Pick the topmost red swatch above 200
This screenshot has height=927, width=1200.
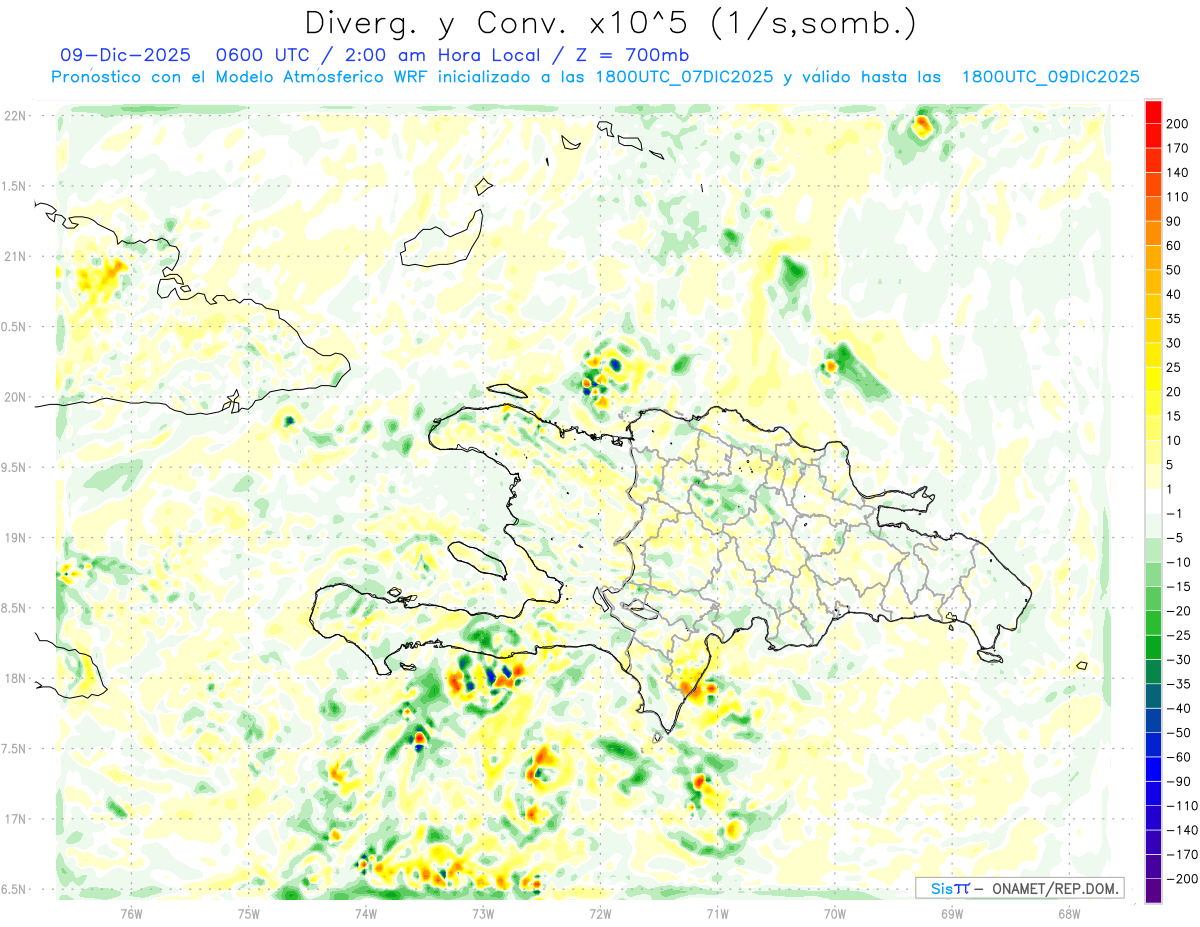point(1154,112)
